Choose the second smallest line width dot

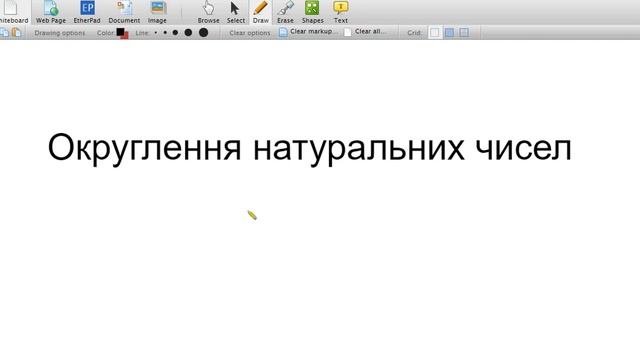[165, 33]
